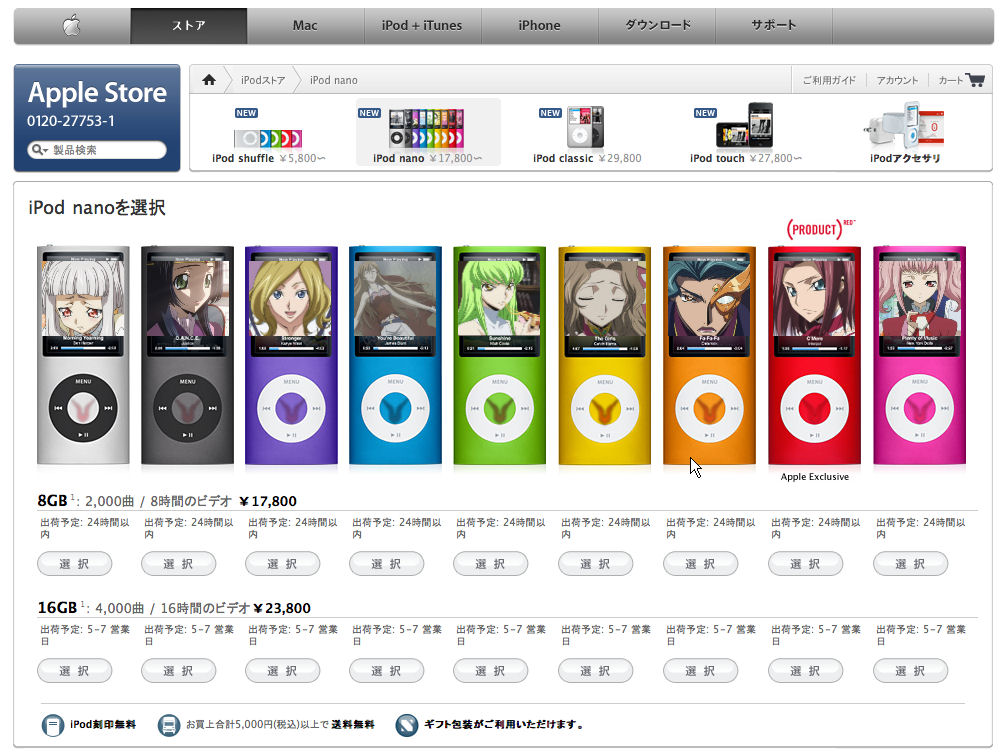Select 8GB yellow nano 選択 button

coord(596,564)
